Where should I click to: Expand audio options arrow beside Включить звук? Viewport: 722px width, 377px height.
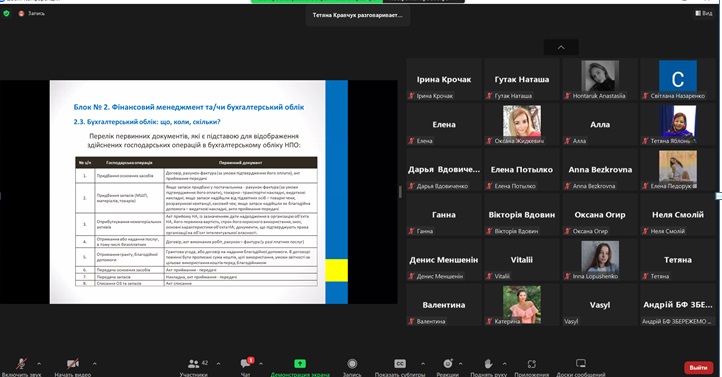tap(39, 364)
